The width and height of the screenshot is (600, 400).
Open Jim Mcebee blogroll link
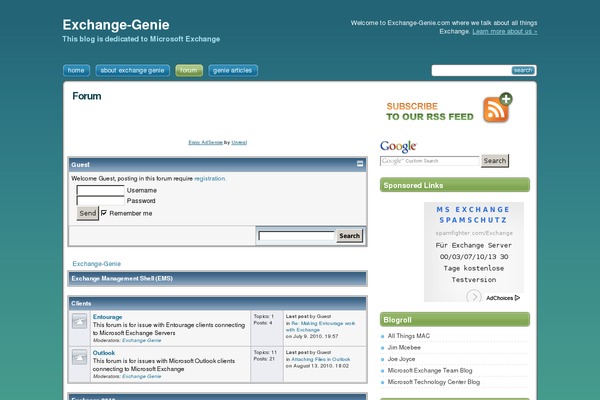click(x=404, y=348)
